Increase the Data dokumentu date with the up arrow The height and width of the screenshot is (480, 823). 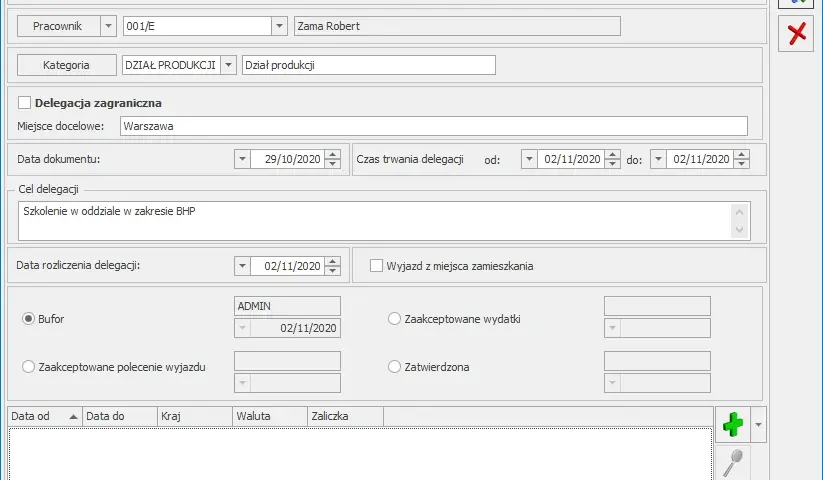pyautogui.click(x=332, y=154)
